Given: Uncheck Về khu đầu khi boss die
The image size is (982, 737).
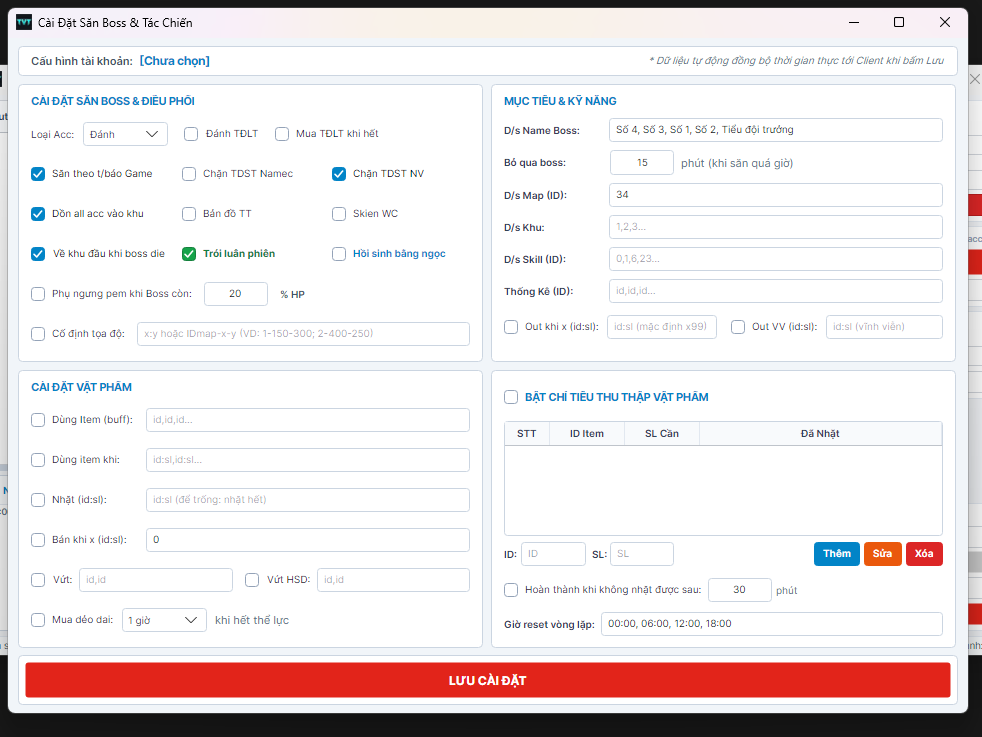Looking at the screenshot, I should [38, 254].
